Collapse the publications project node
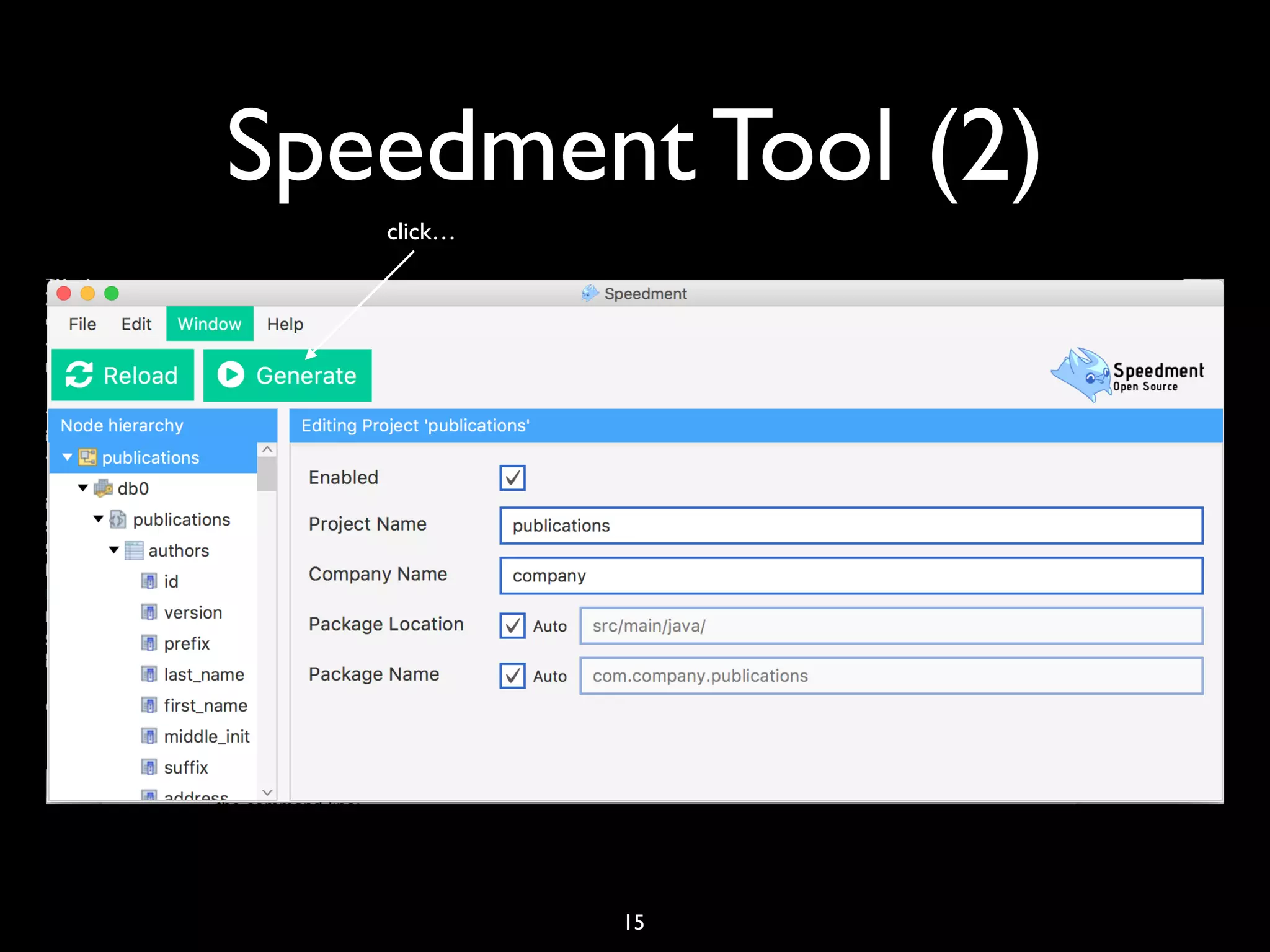Viewport: 1270px width, 952px height. (68, 457)
